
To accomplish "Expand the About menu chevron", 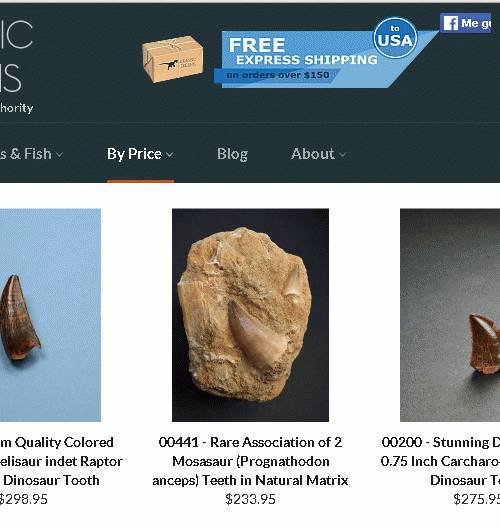I will 342,155.
